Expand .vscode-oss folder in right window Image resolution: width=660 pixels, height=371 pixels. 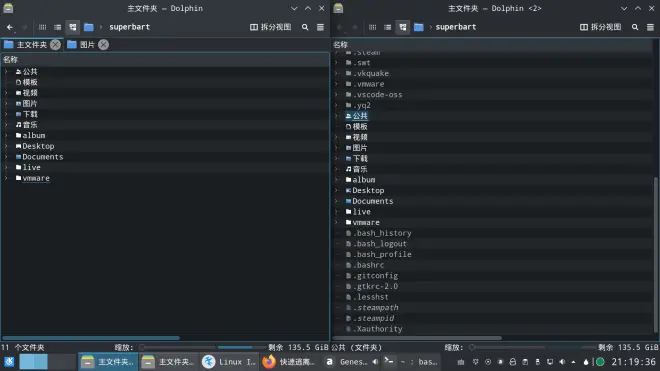click(x=336, y=95)
